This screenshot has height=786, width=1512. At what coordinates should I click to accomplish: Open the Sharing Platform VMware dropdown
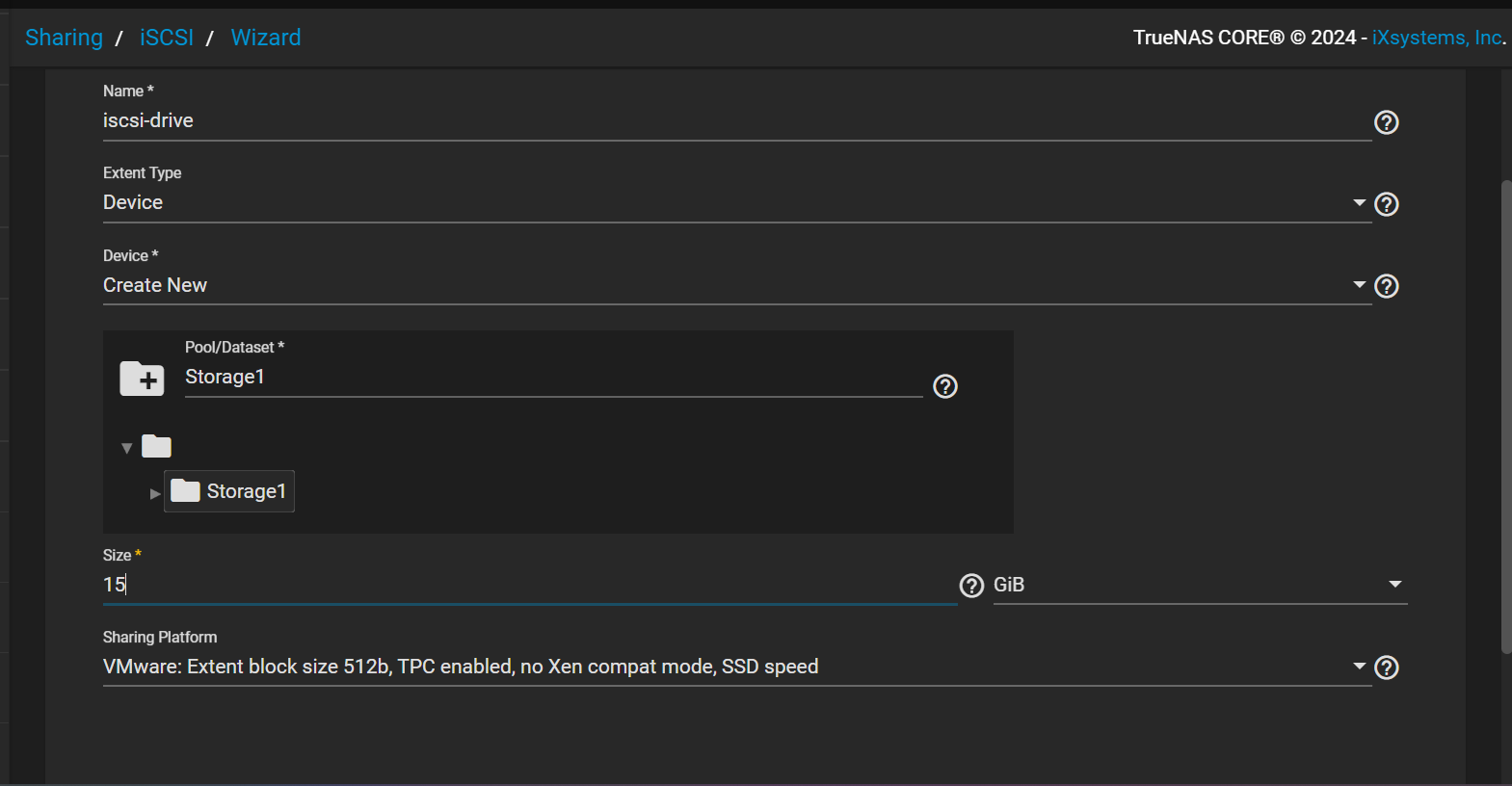736,667
